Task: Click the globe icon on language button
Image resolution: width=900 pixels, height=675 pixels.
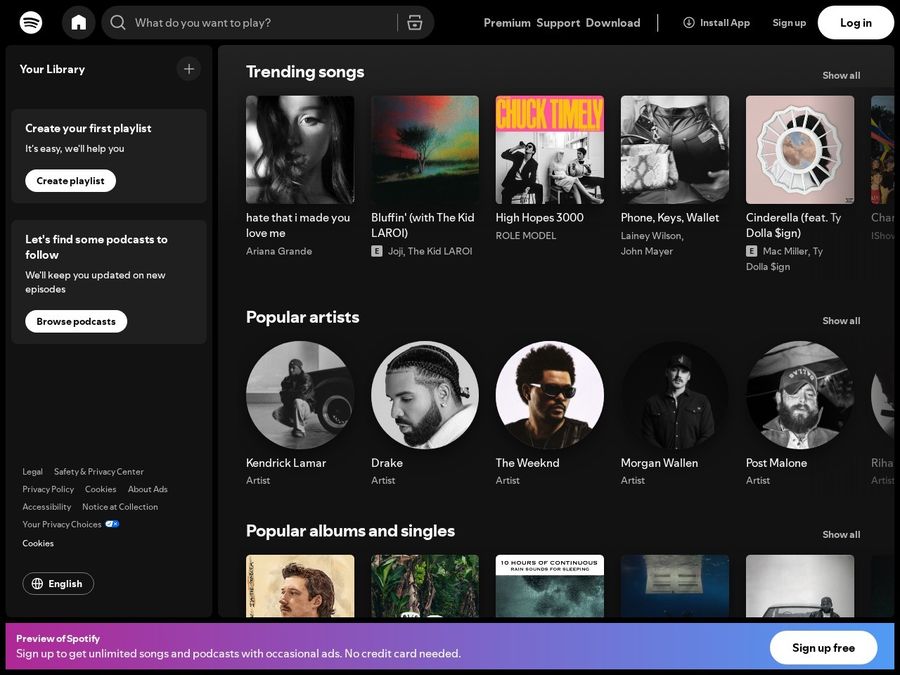Action: point(37,584)
